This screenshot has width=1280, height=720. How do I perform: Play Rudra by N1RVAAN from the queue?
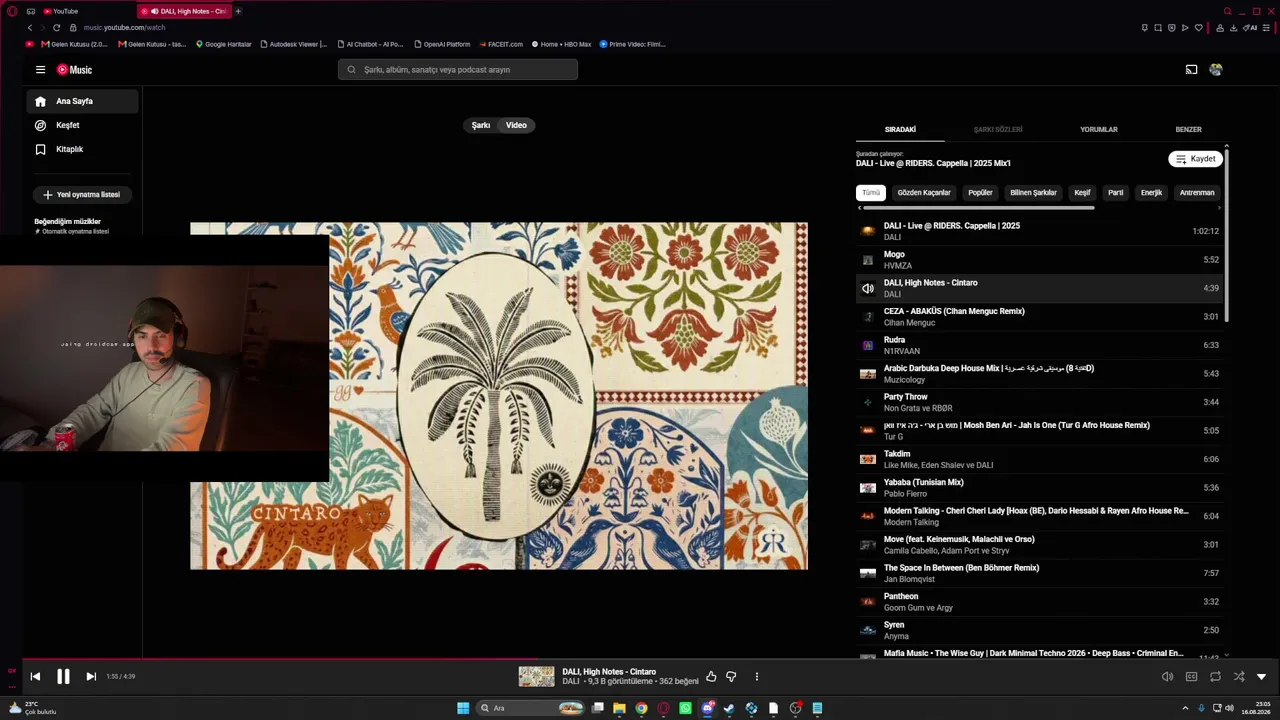(x=1040, y=345)
